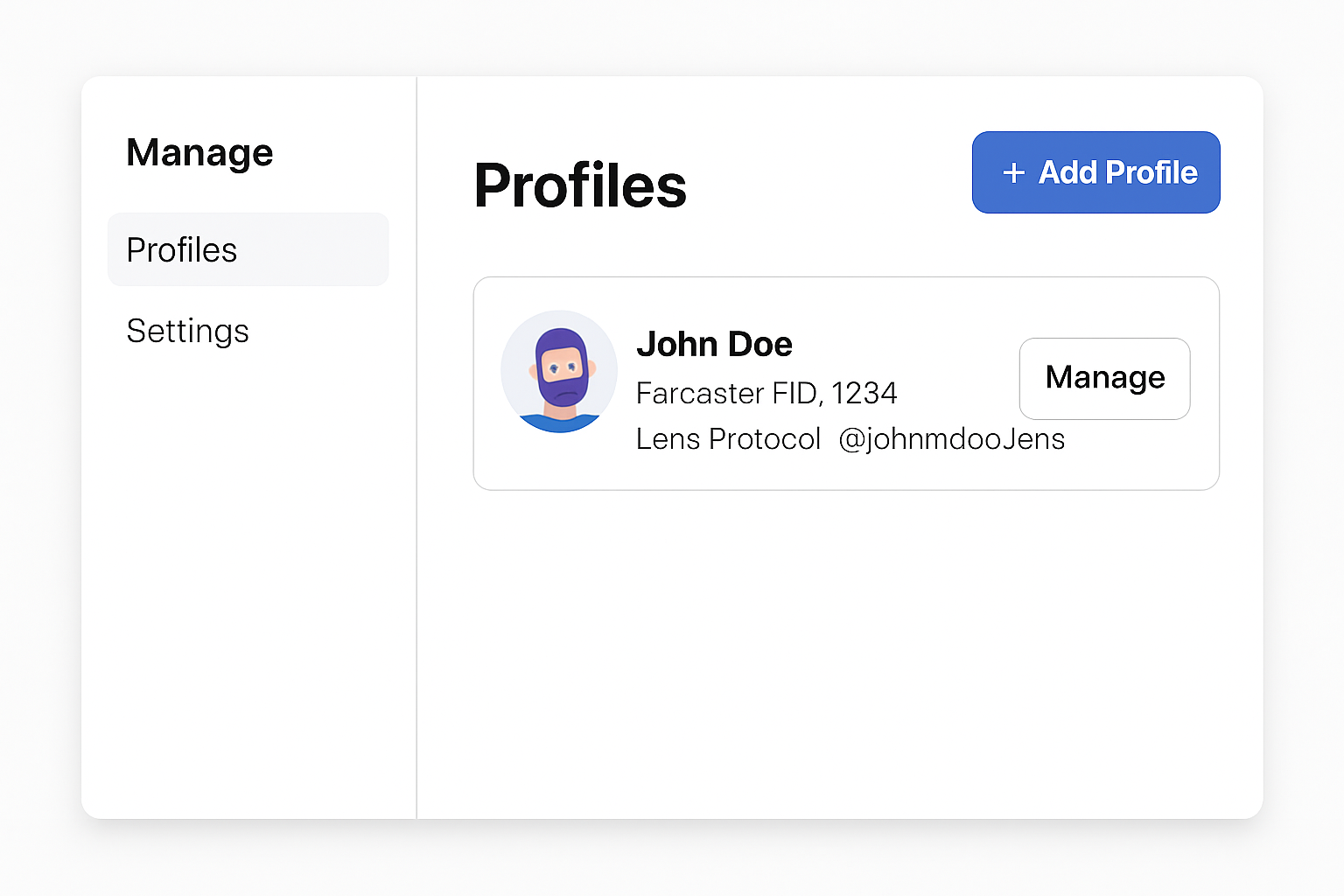Click the Profiles page title
The image size is (1344, 896).
(580, 185)
